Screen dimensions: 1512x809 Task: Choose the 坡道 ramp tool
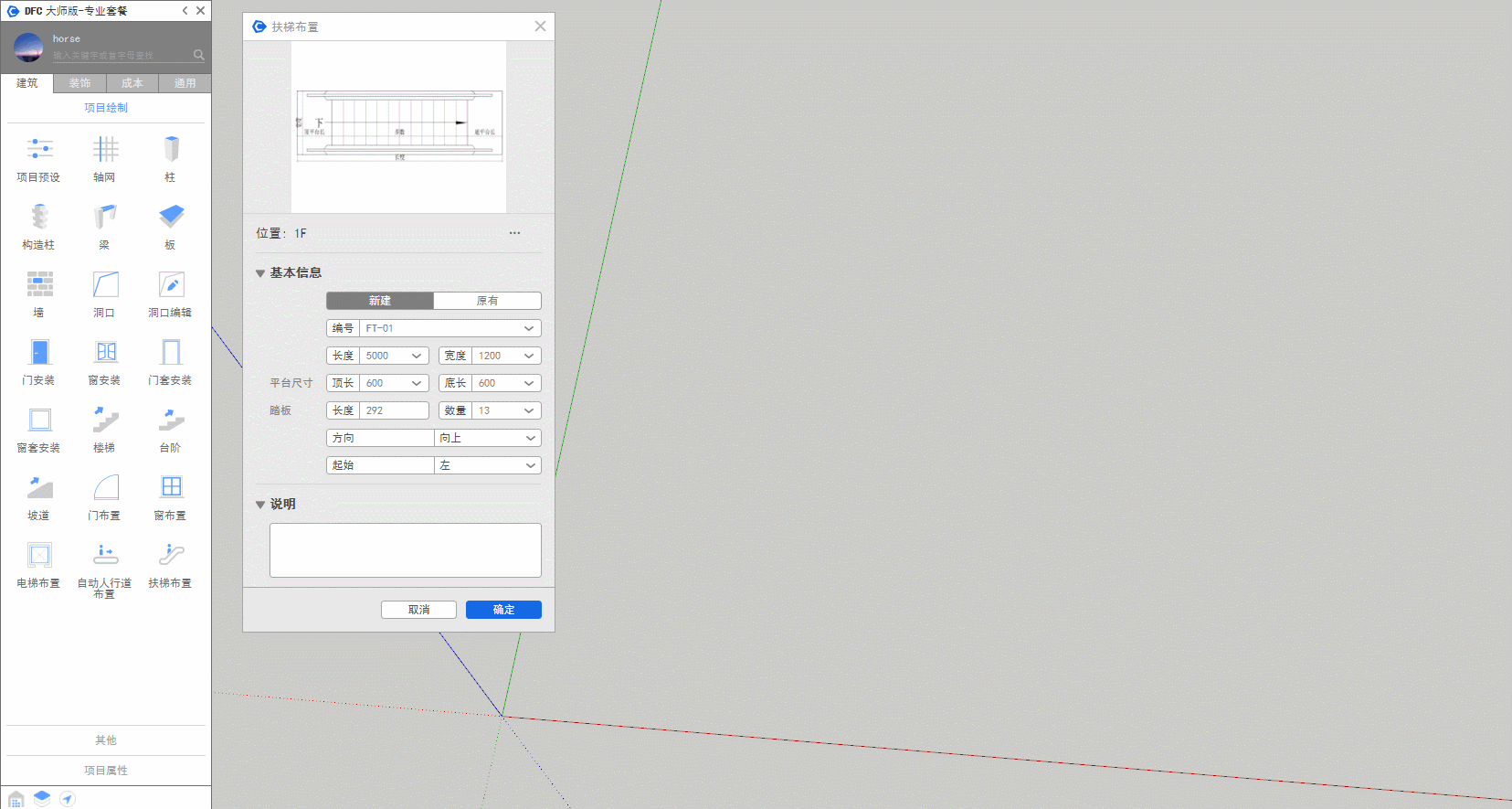[39, 488]
